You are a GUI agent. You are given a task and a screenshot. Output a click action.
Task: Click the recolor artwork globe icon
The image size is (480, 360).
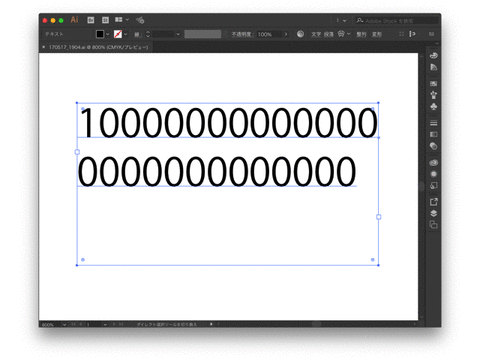point(300,34)
